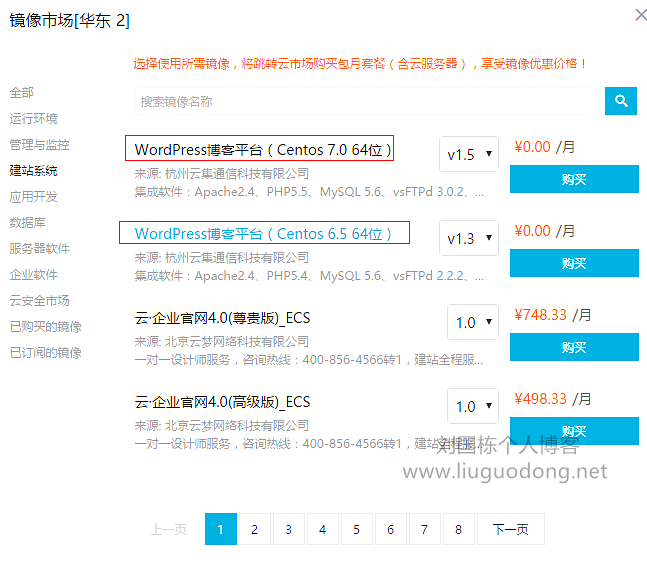The height and width of the screenshot is (575, 647).
Task: Go to page 8
Action: tap(458, 529)
